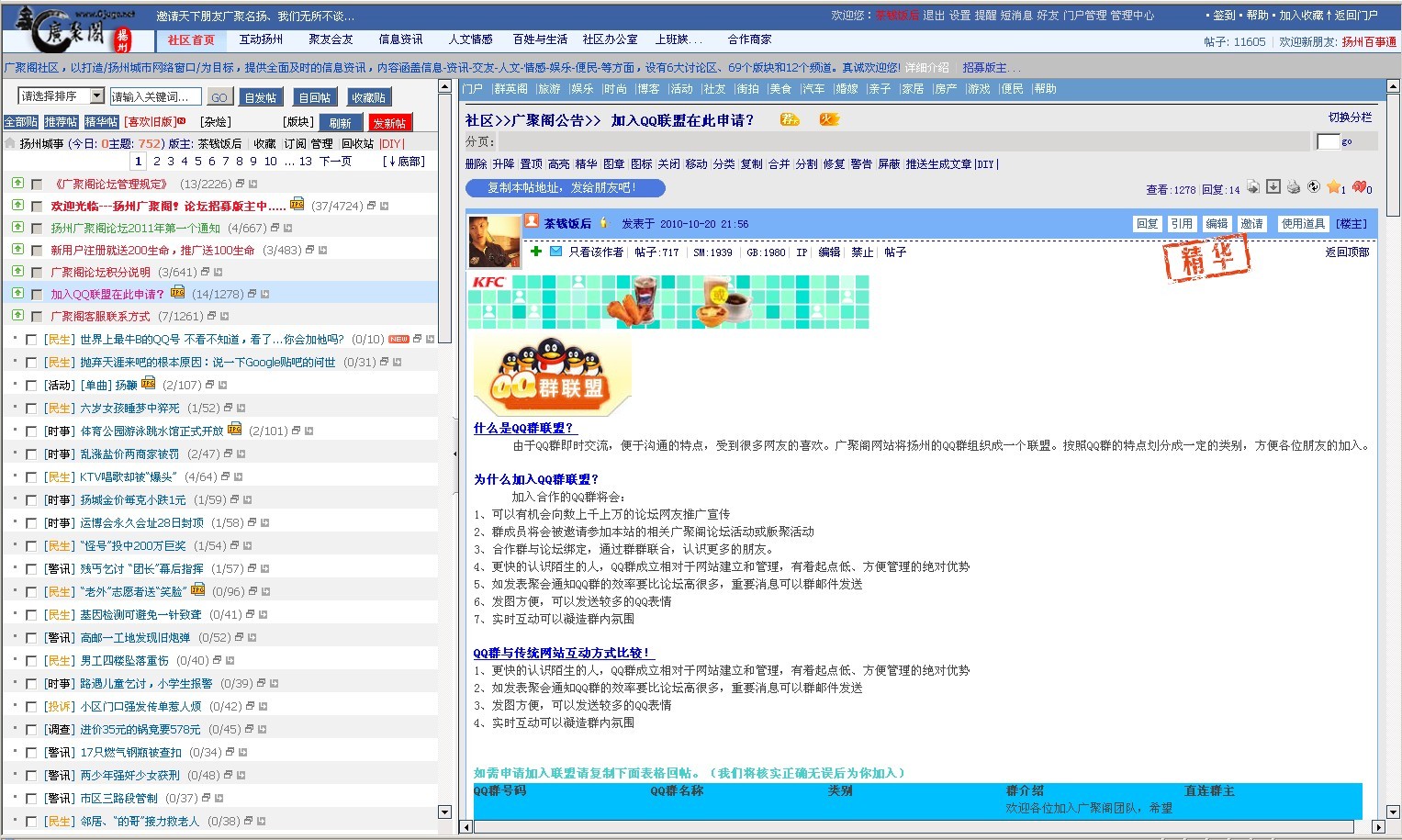This screenshot has width=1402, height=840.
Task: Click the red heart icon in the stats bar
Action: (1360, 187)
